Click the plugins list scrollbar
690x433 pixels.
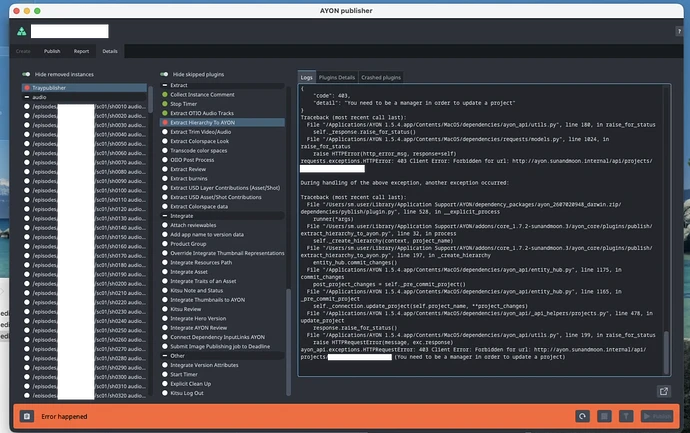coord(289,342)
